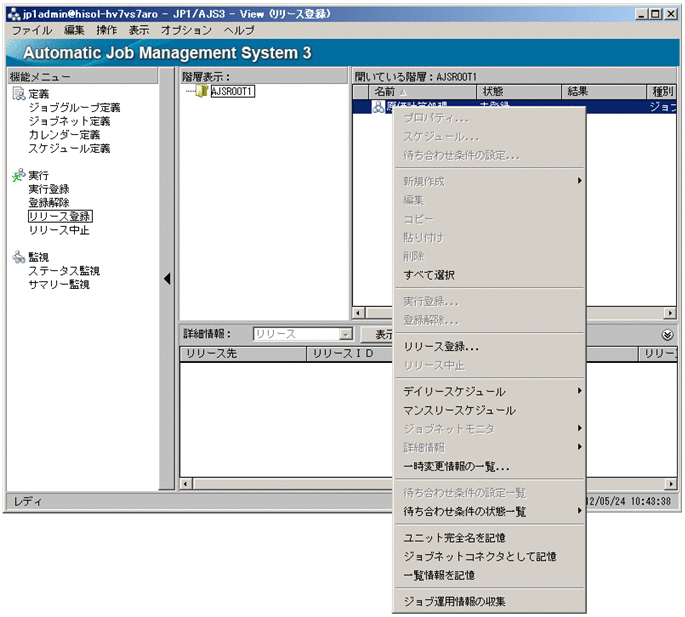Select リリース登録 in function menu
This screenshot has width=685, height=617.
pos(60,216)
